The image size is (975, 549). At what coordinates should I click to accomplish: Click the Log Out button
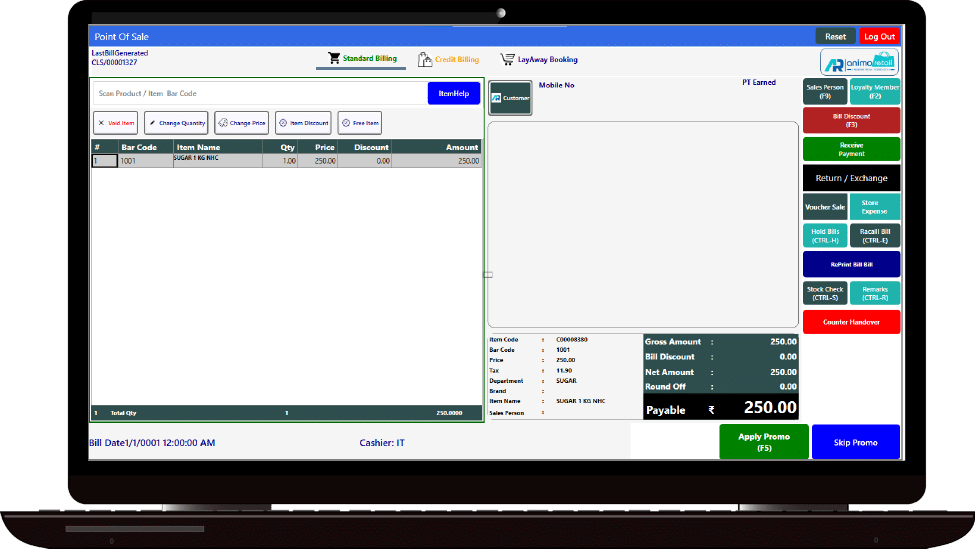point(879,36)
